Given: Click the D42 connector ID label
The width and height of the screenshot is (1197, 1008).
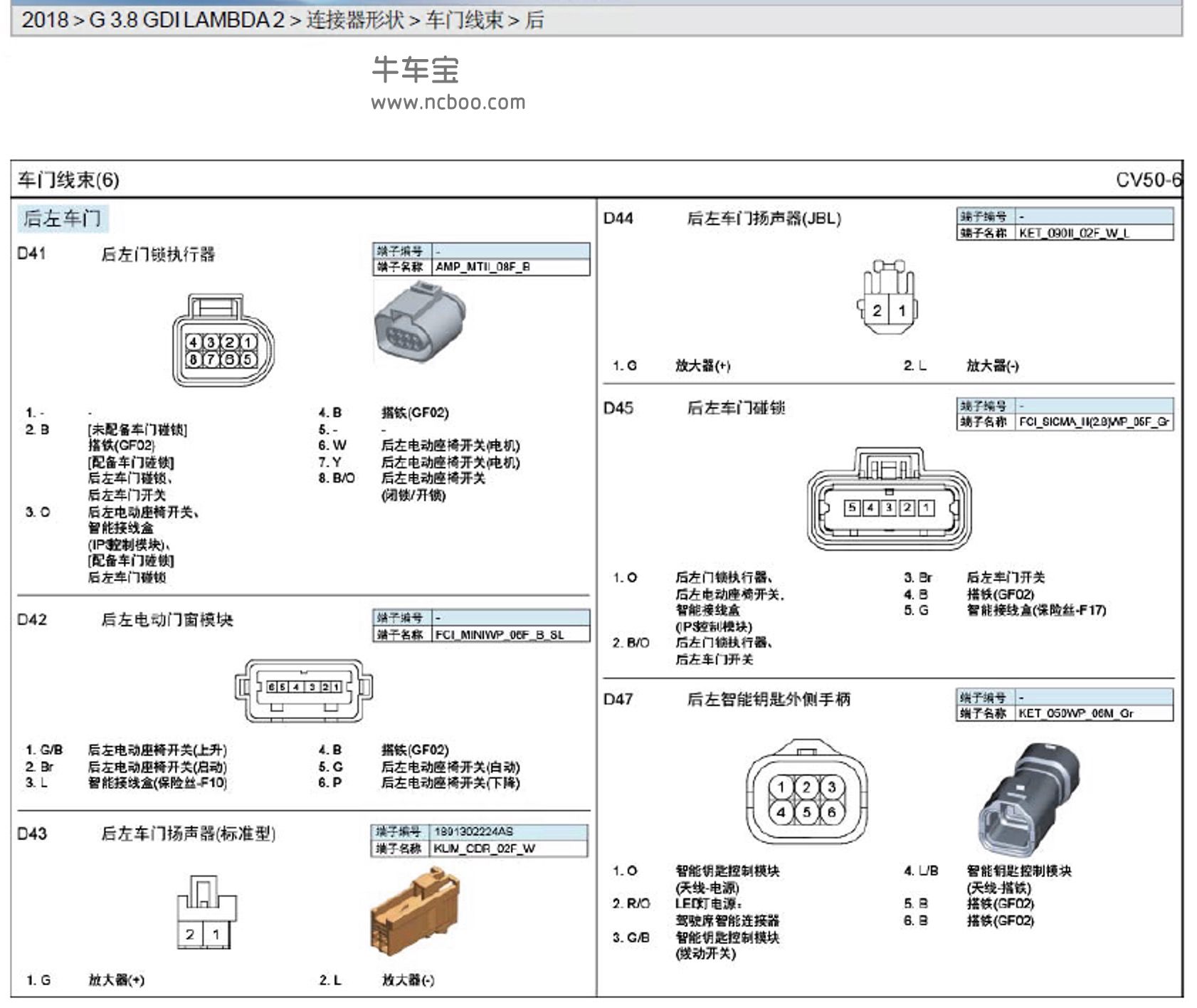Looking at the screenshot, I should tap(32, 619).
